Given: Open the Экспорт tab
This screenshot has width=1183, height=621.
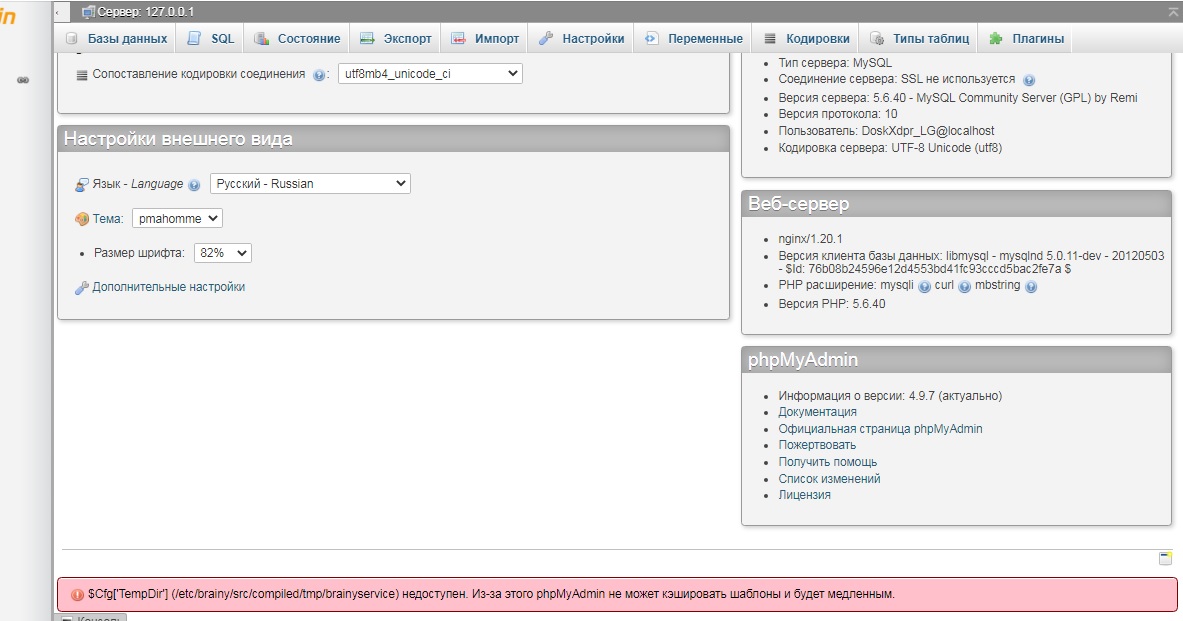Looking at the screenshot, I should pyautogui.click(x=397, y=39).
